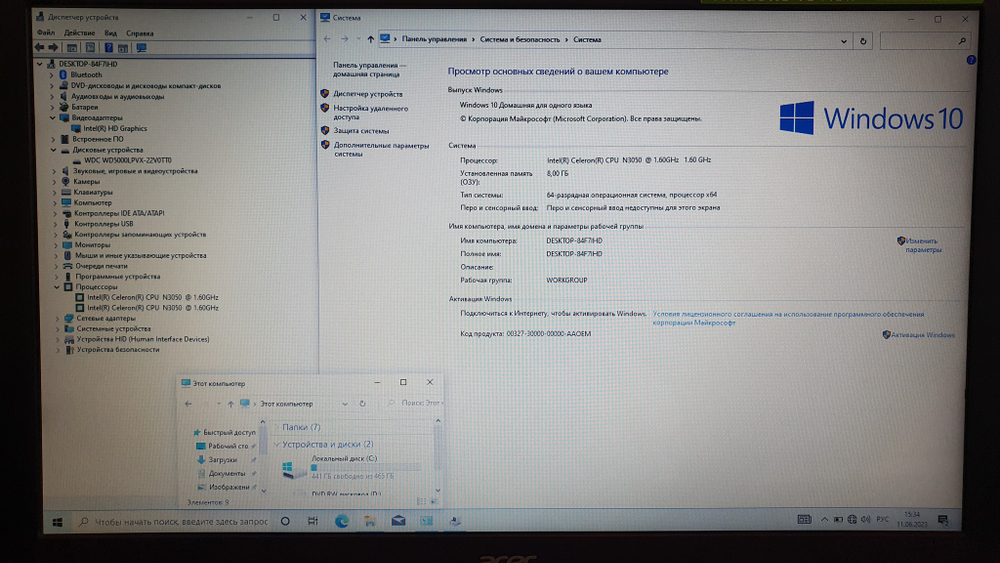This screenshot has height=563, width=1000.
Task: Open Условия лицензионного соглашения link
Action: (788, 318)
